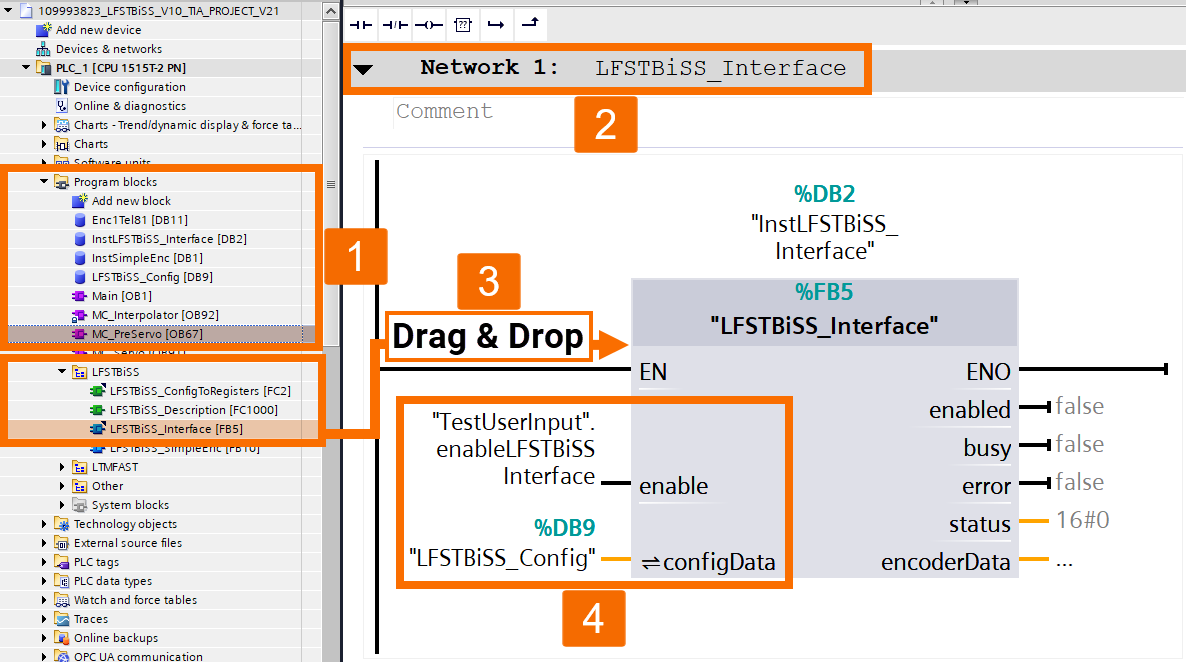
Task: Click the Traces icon
Action: point(62,619)
